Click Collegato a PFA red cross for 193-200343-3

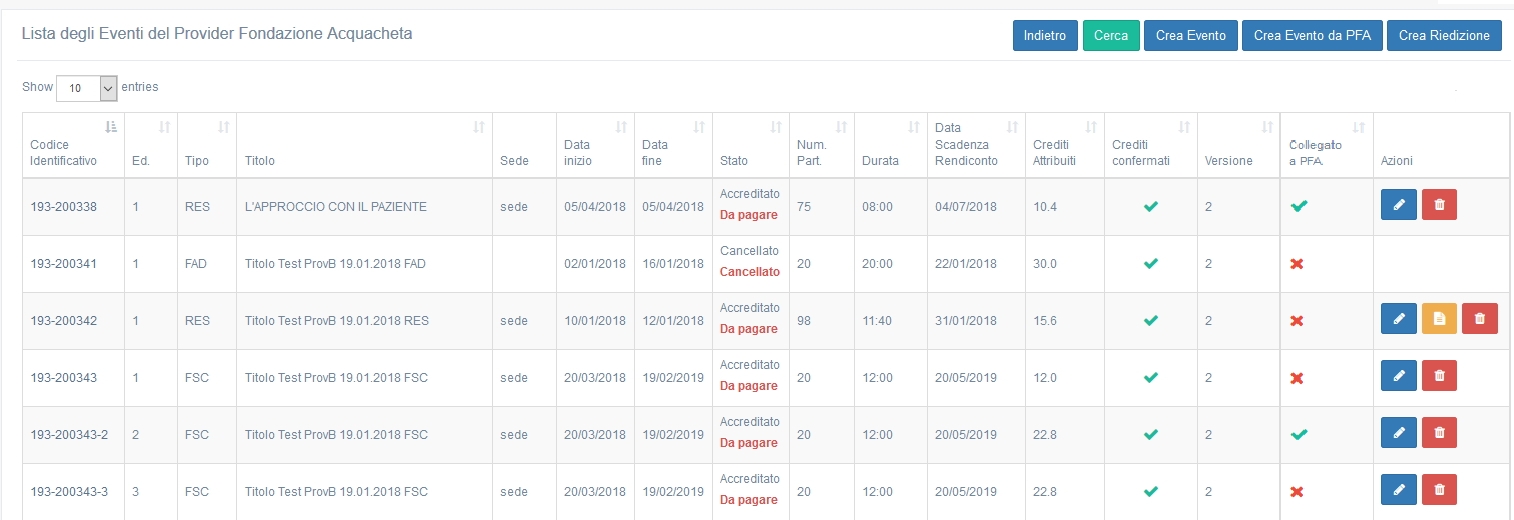(x=1297, y=492)
